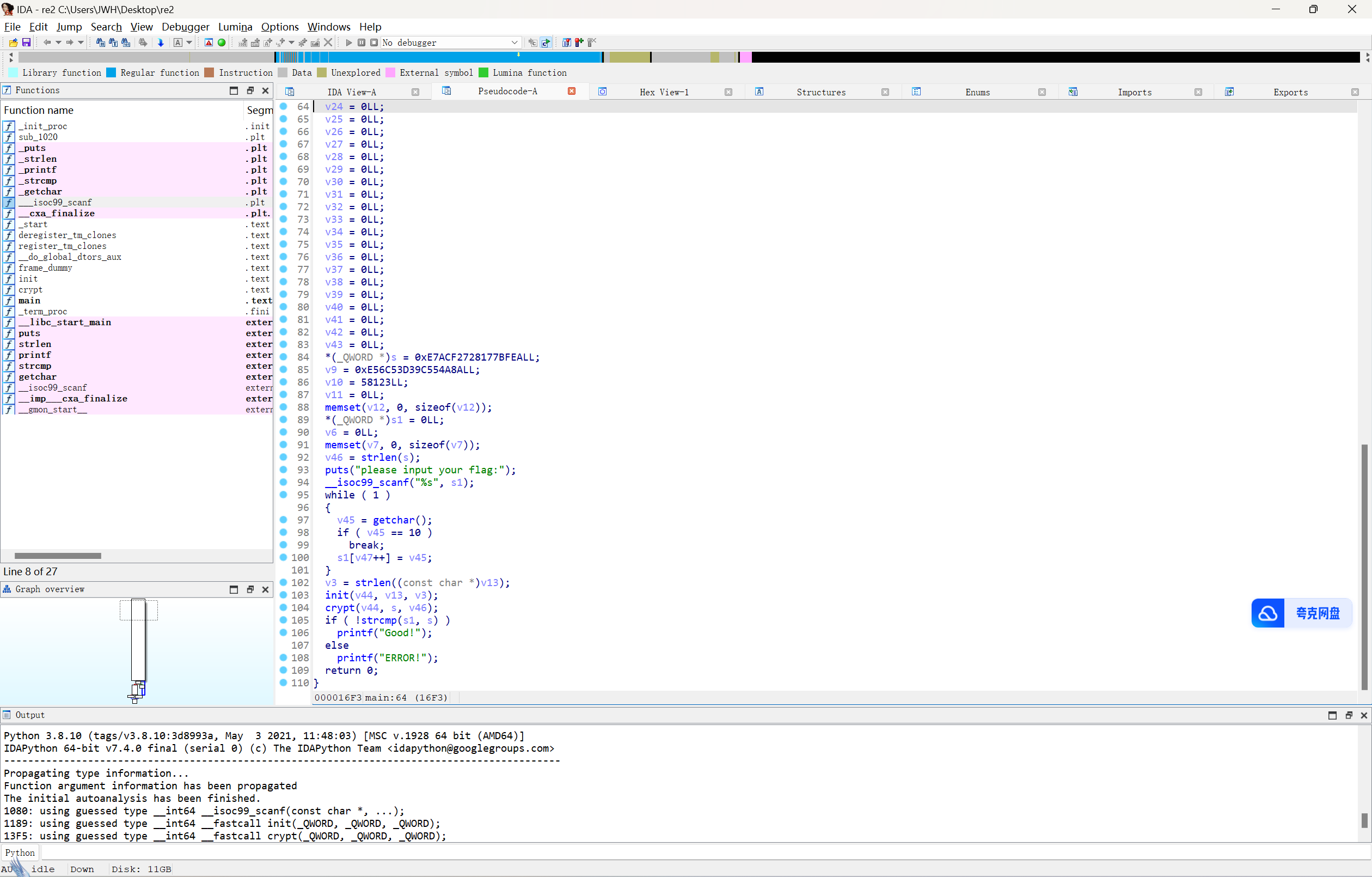Click the red warning triangle icon
The width and height of the screenshot is (1372, 877).
coord(209,43)
